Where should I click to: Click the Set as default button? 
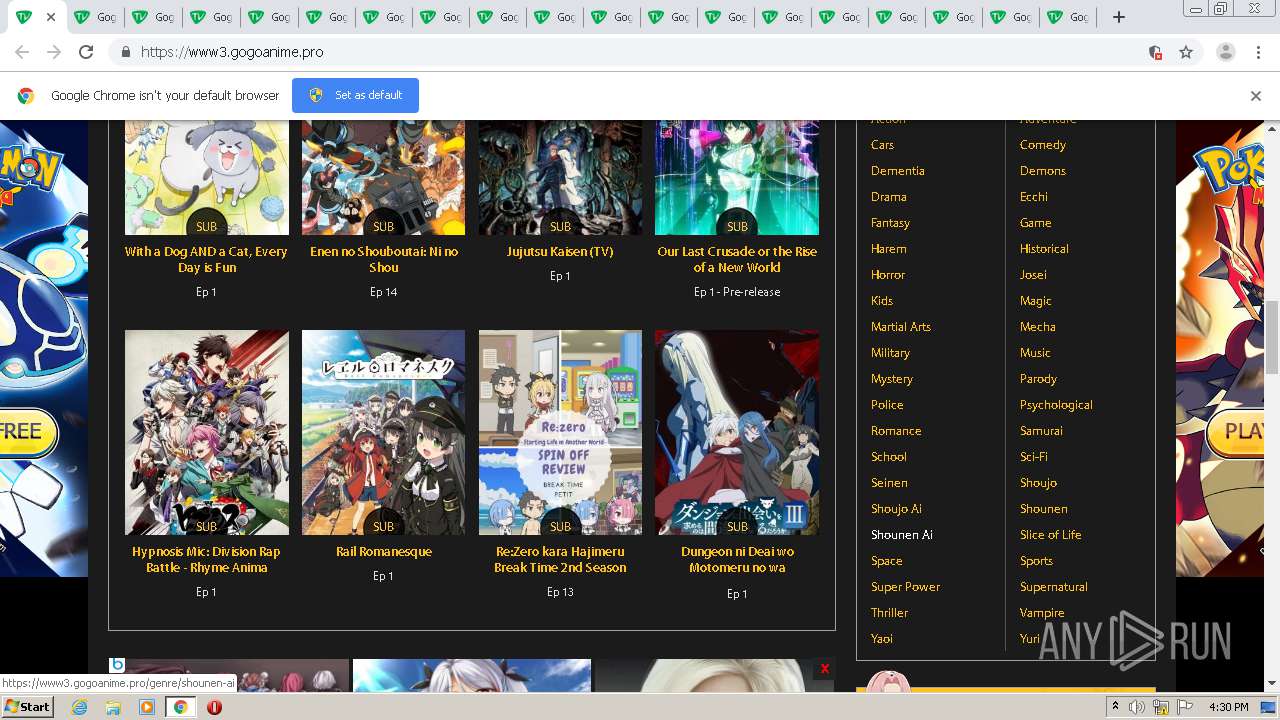pos(355,95)
